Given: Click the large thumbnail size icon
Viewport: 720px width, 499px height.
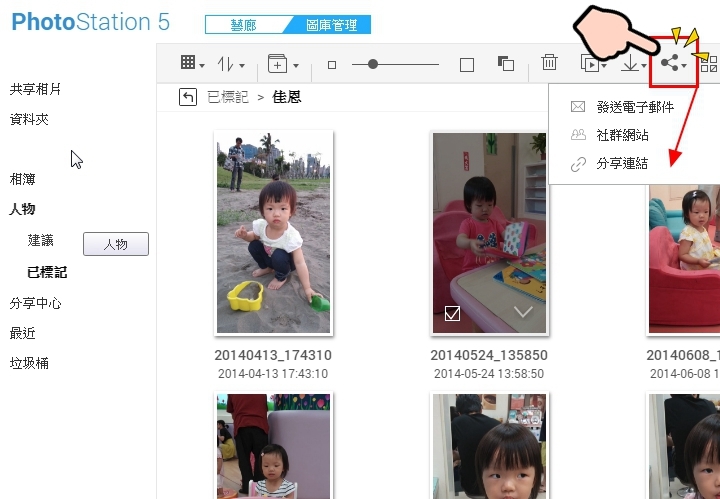Looking at the screenshot, I should pos(467,65).
